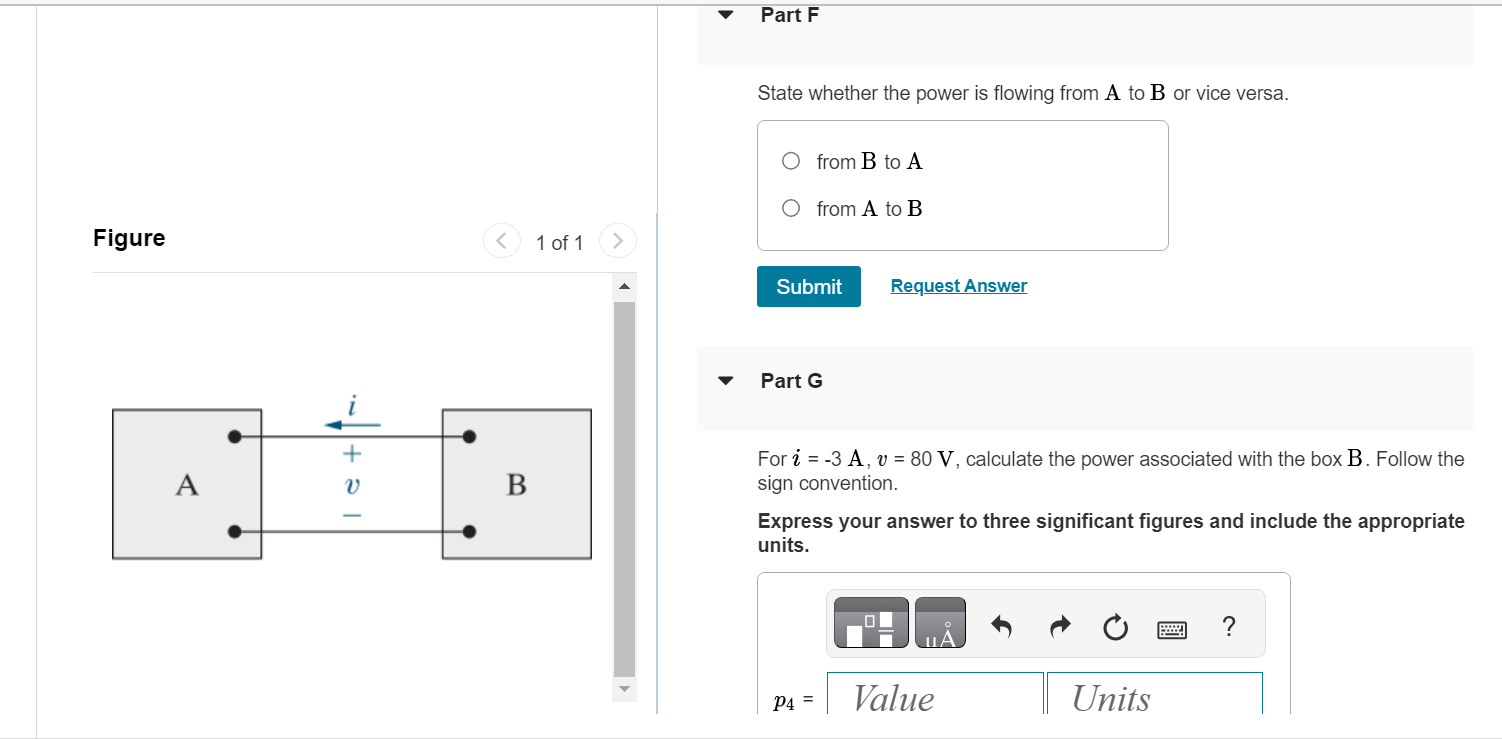Select the 'from A to B' radio button
The width and height of the screenshot is (1502, 739).
pyautogui.click(x=790, y=207)
